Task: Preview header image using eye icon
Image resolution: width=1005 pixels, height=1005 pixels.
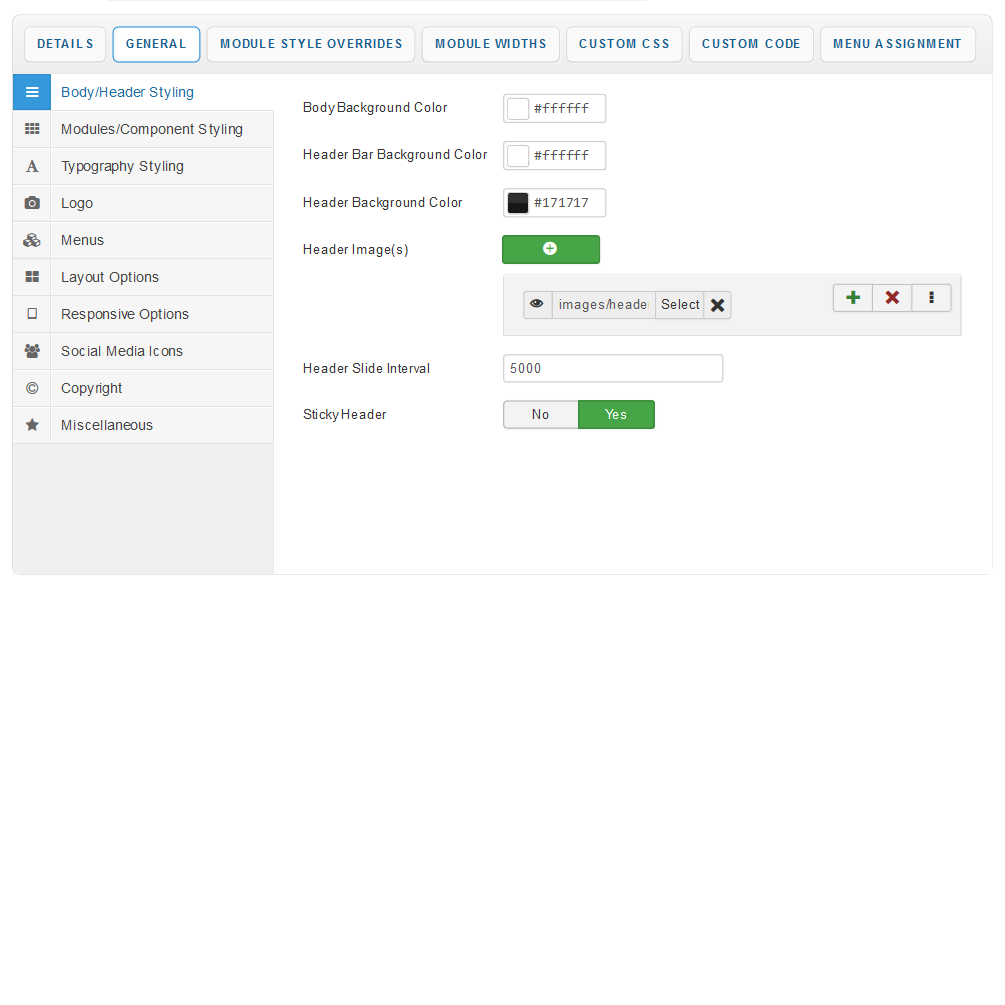Action: click(537, 305)
